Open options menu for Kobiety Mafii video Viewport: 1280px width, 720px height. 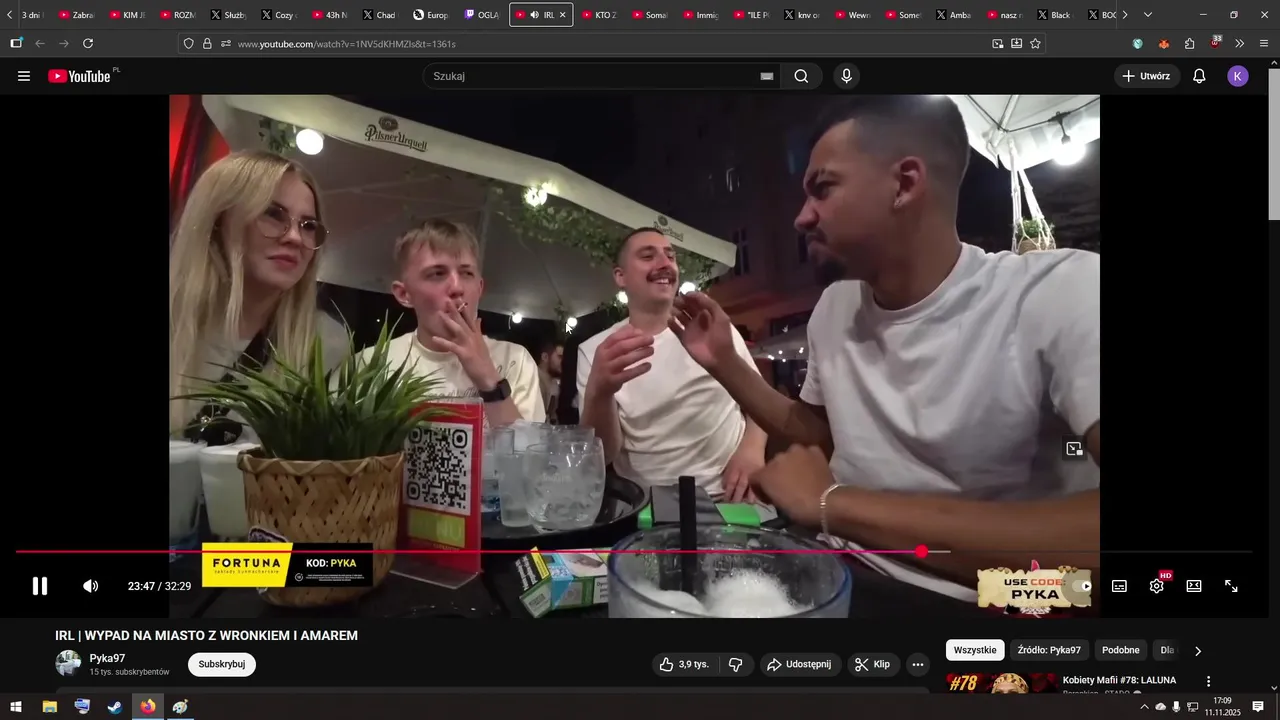pos(1208,681)
